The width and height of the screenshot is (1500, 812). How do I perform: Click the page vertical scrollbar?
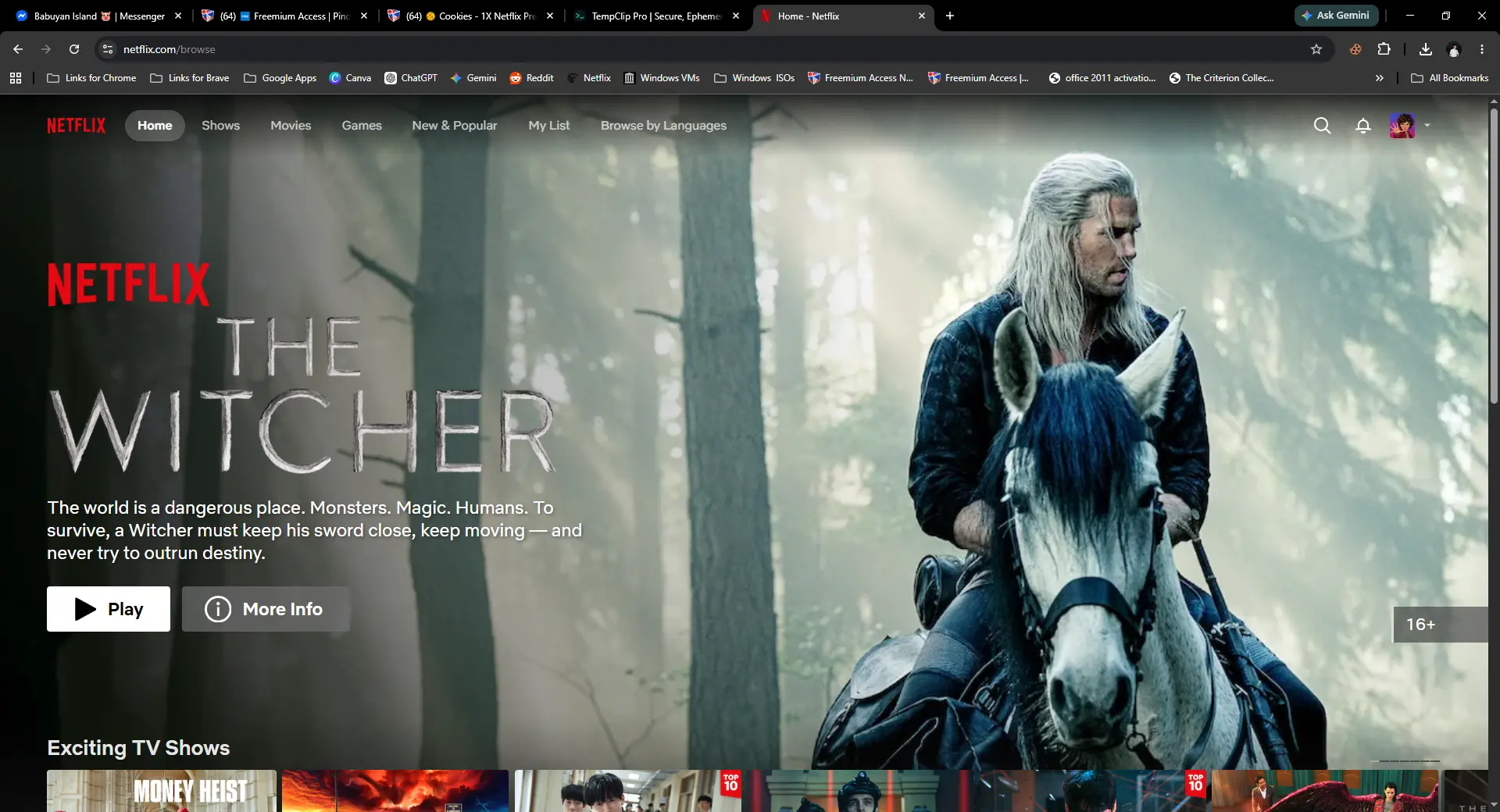click(x=1494, y=255)
